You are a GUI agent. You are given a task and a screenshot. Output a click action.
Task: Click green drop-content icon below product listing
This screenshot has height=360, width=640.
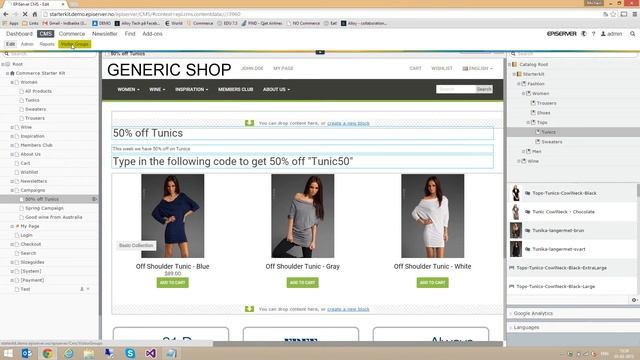(249, 309)
